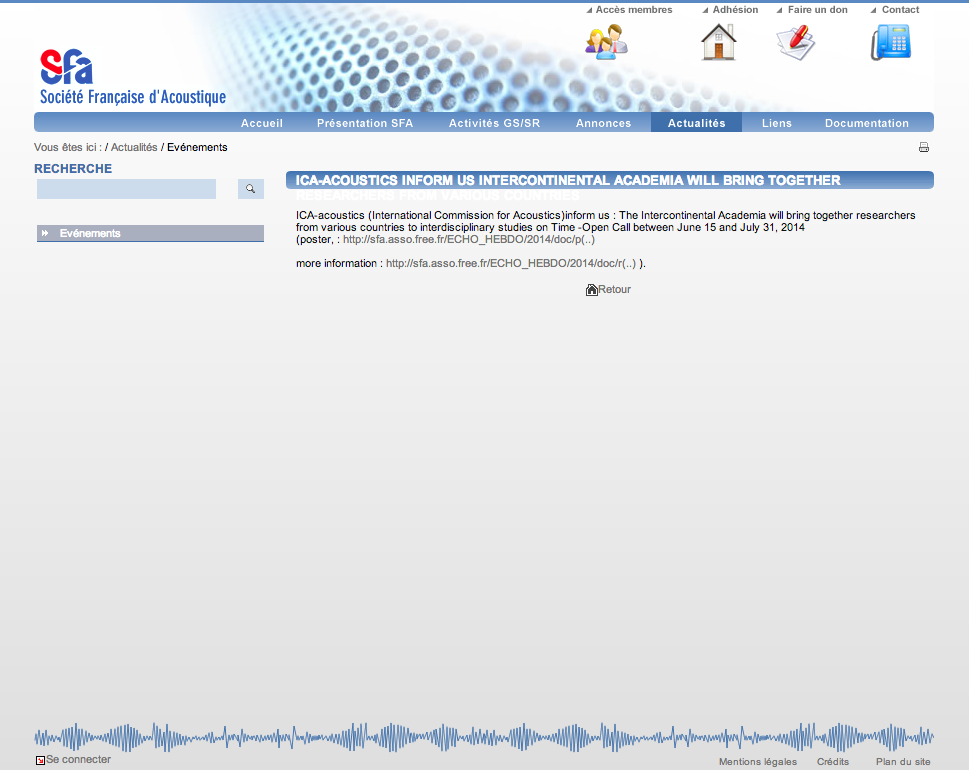Open the poster document link
This screenshot has width=969, height=770.
pos(469,240)
